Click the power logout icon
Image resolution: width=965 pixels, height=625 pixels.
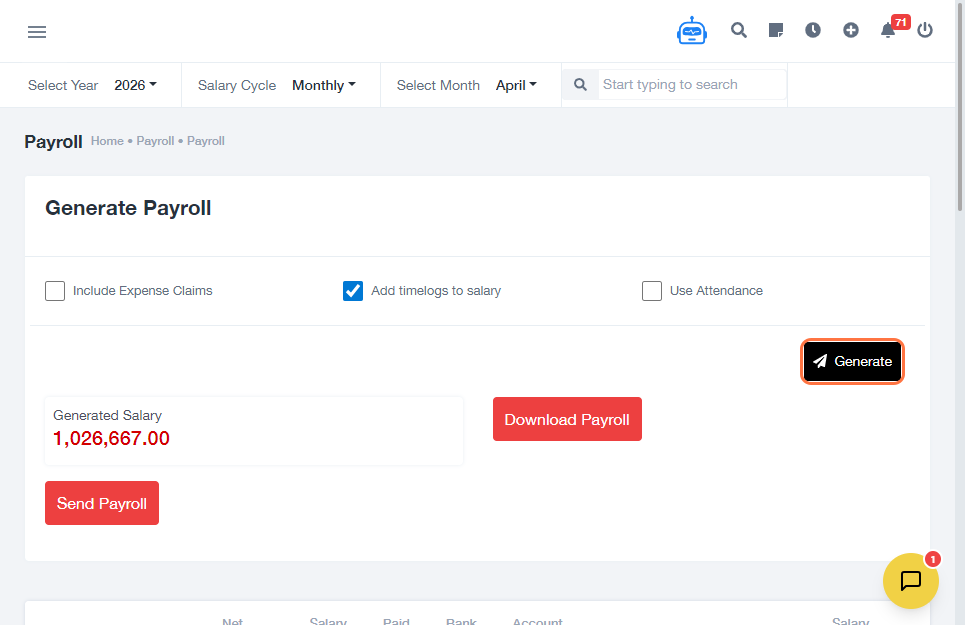[925, 31]
